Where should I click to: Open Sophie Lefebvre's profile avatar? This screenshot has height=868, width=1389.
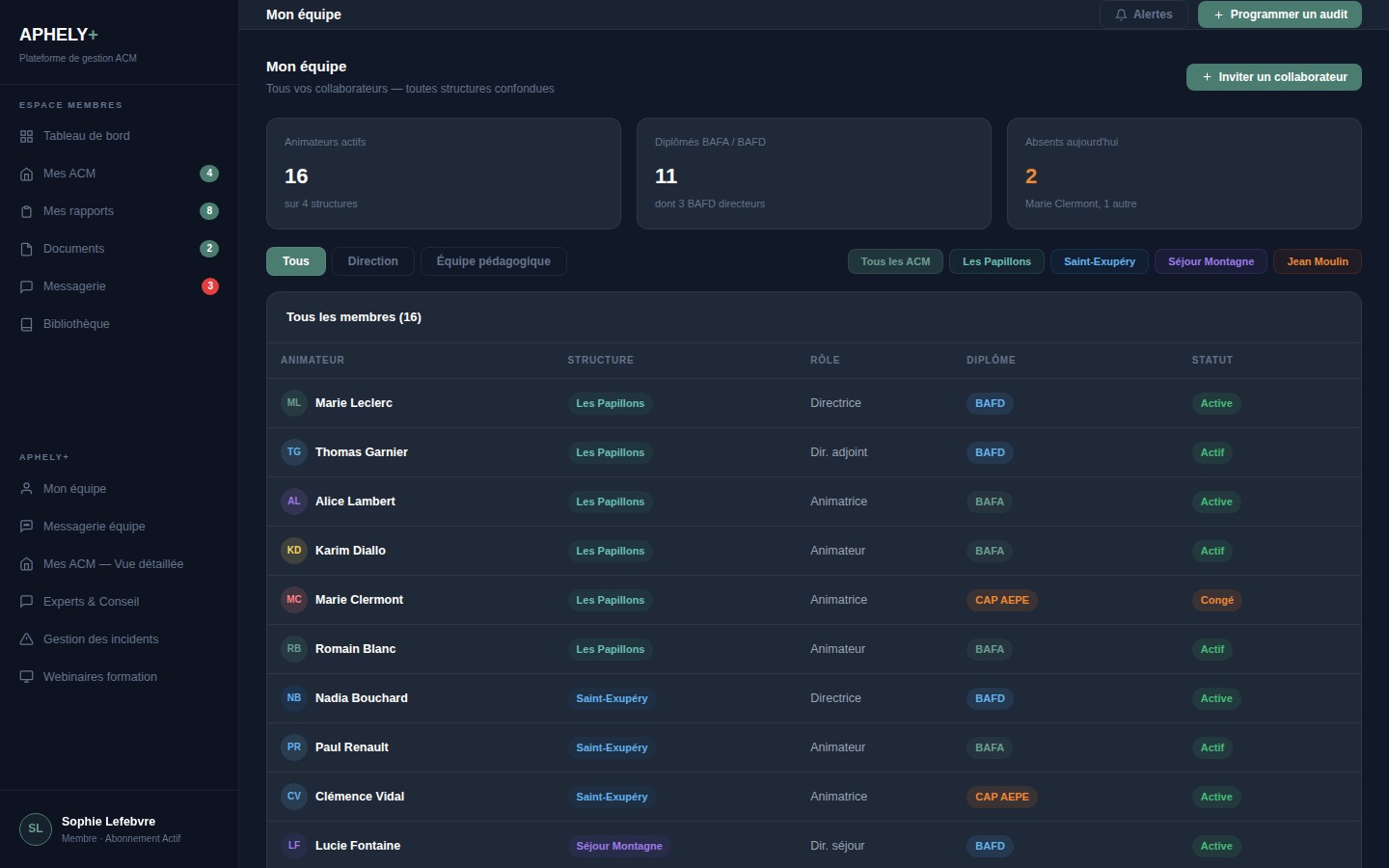(36, 828)
